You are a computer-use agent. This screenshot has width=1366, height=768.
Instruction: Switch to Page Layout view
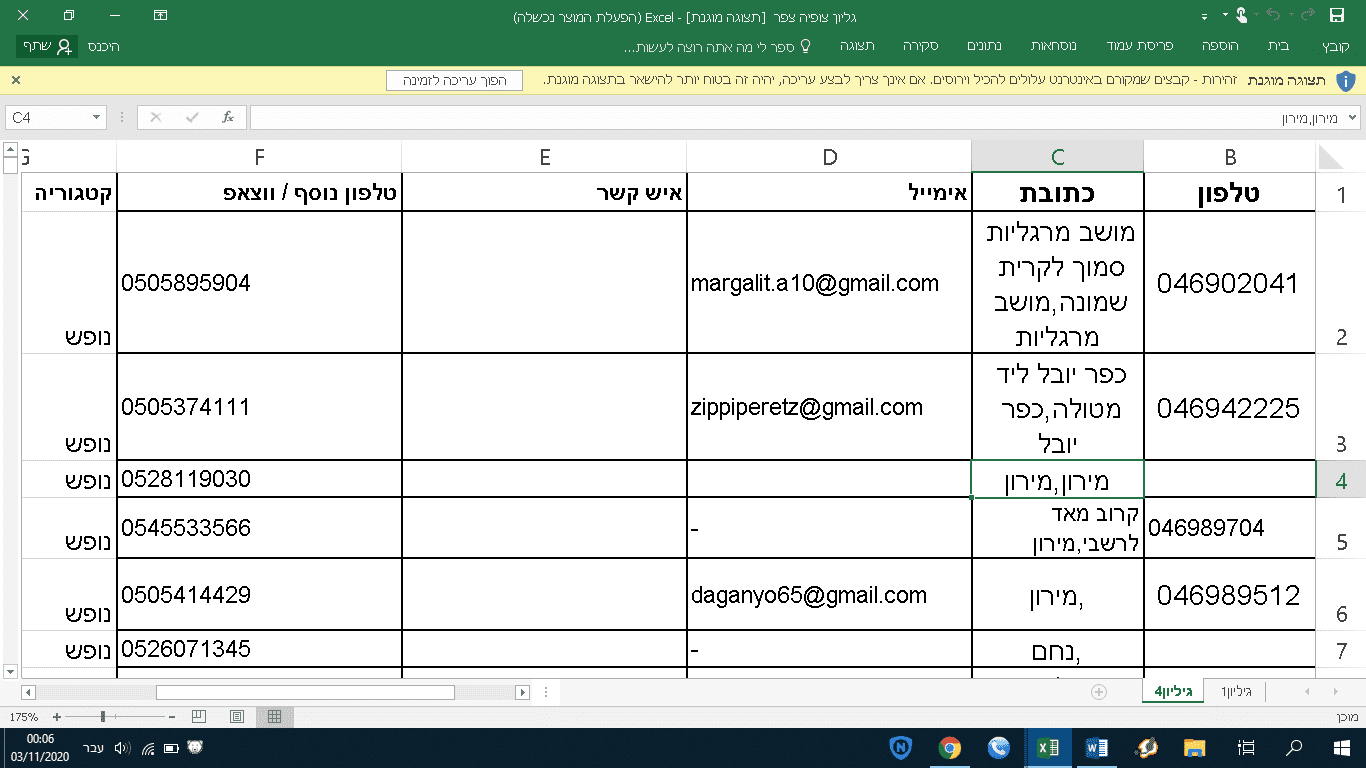(x=237, y=717)
